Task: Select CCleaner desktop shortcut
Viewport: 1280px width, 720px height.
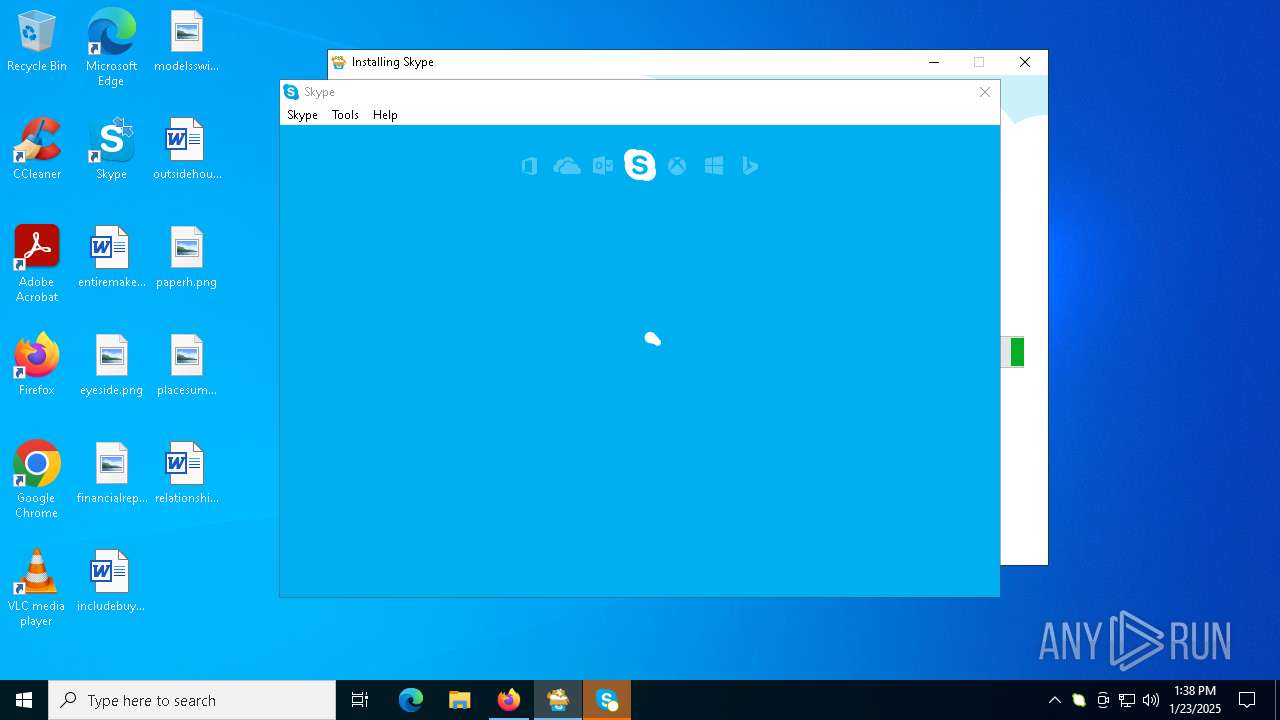Action: pos(37,150)
